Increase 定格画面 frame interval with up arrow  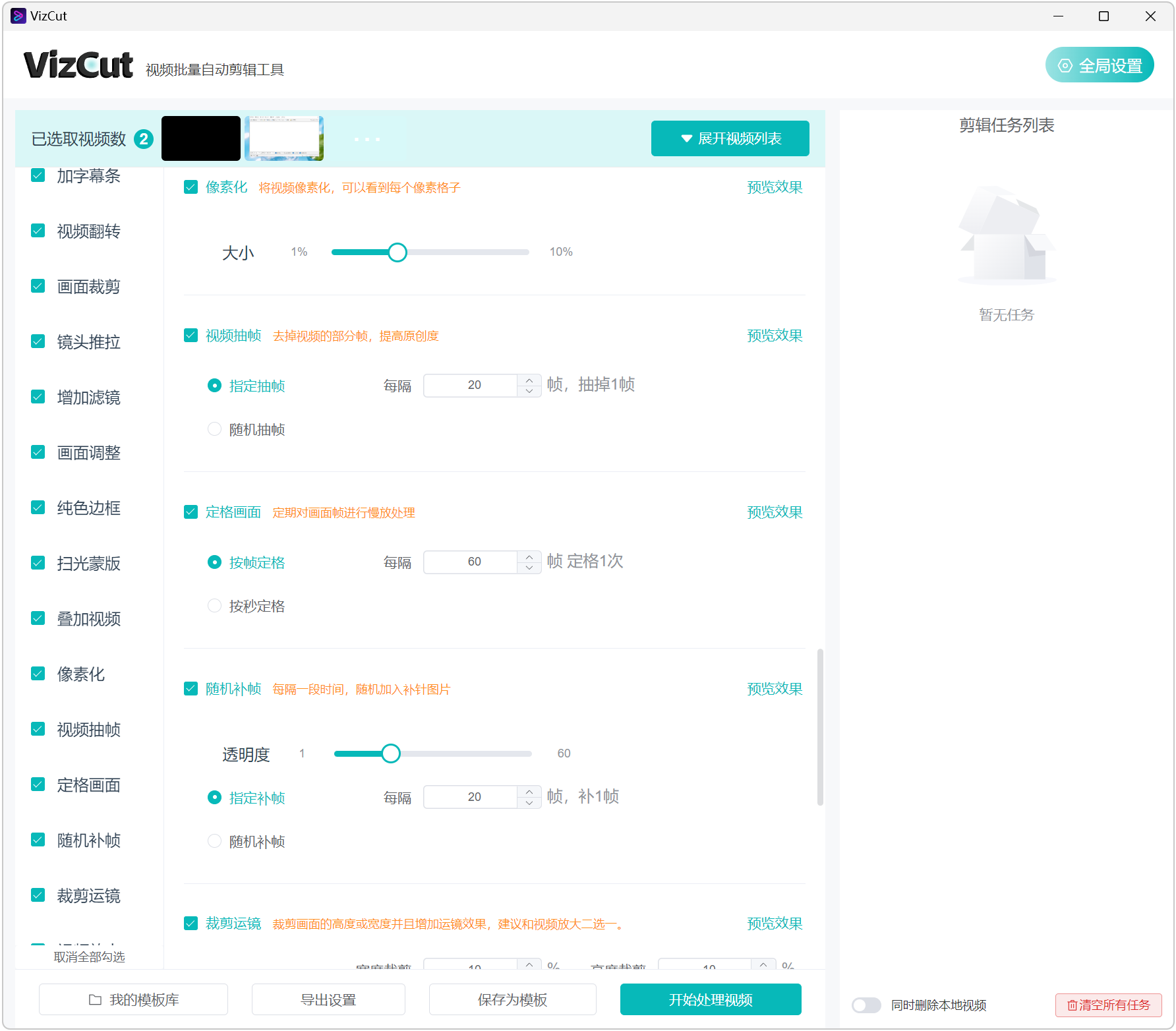coord(529,556)
